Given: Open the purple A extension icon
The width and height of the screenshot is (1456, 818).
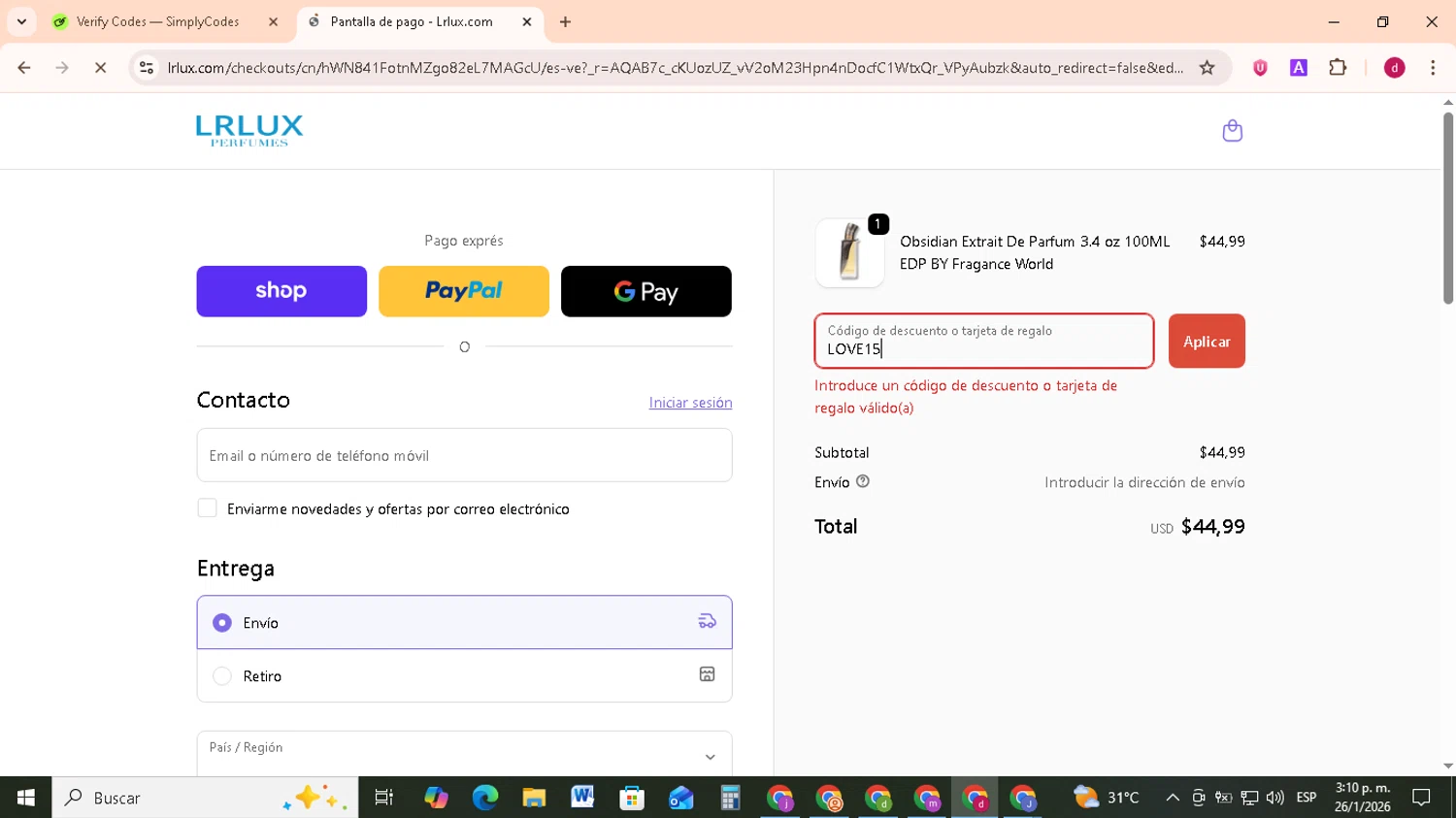Looking at the screenshot, I should [x=1299, y=68].
